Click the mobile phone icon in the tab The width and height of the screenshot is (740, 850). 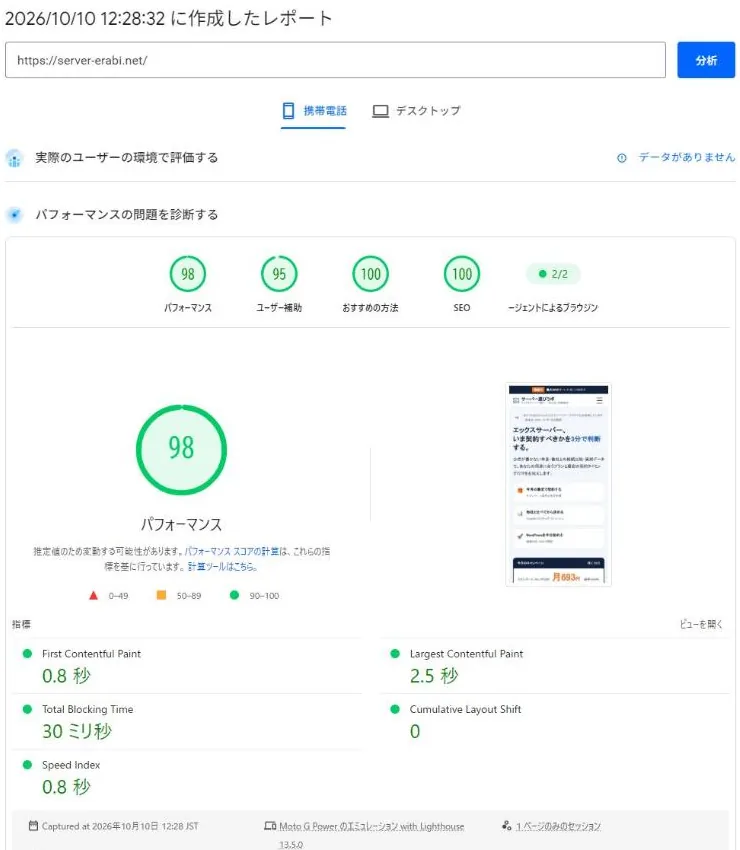[288, 111]
